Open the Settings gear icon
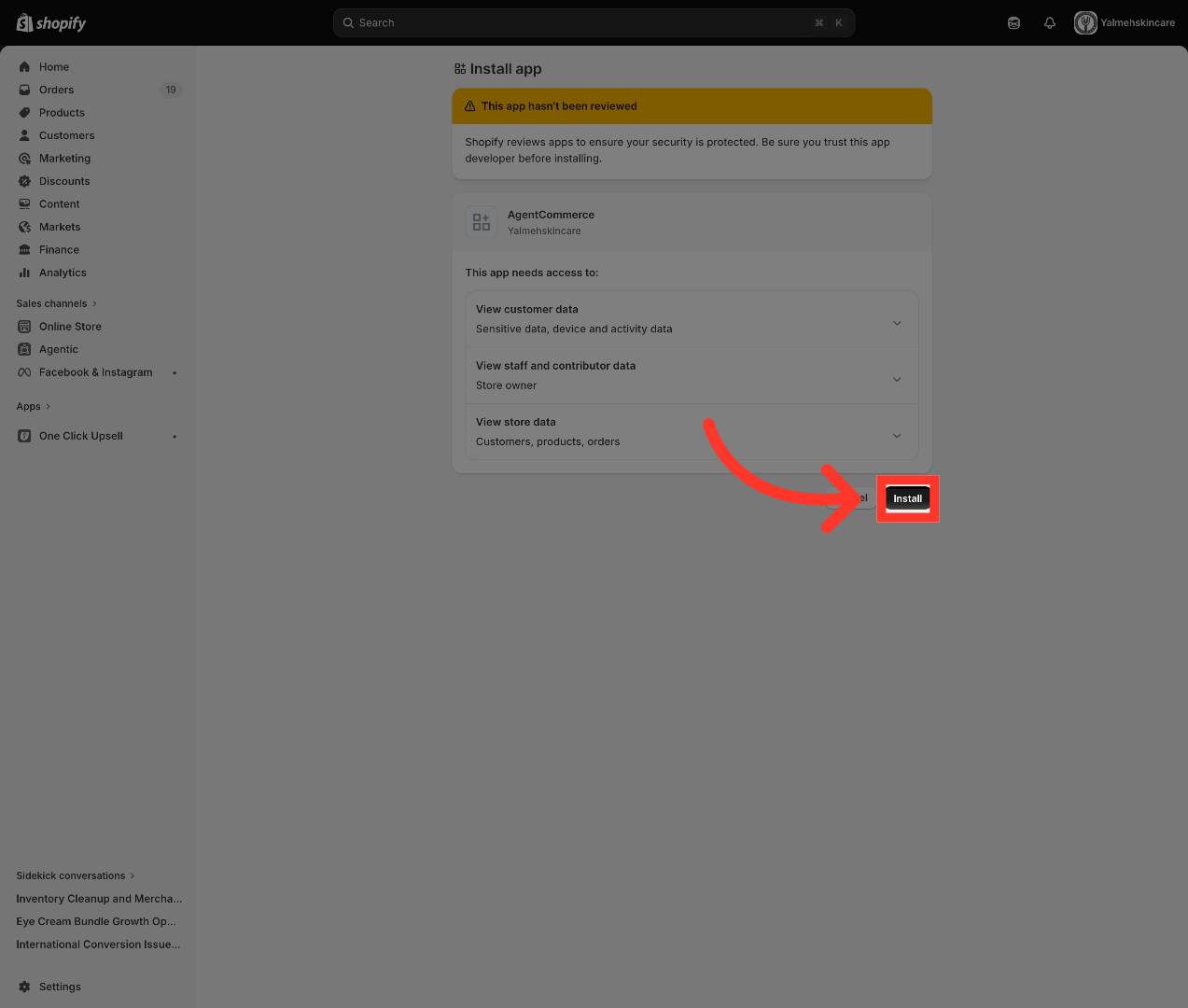1188x1008 pixels. click(x=24, y=987)
